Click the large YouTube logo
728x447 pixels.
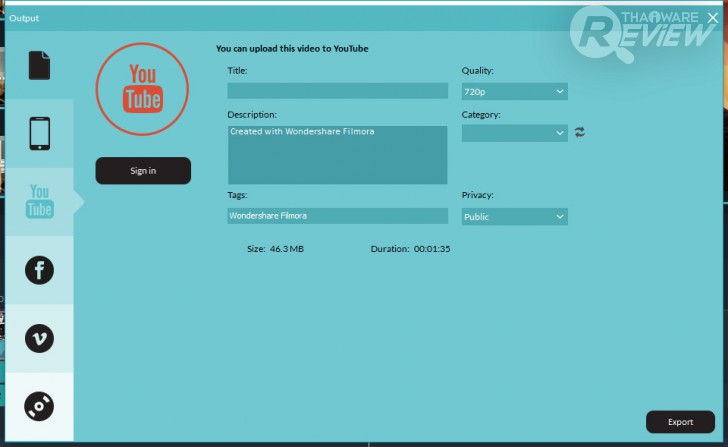point(142,89)
